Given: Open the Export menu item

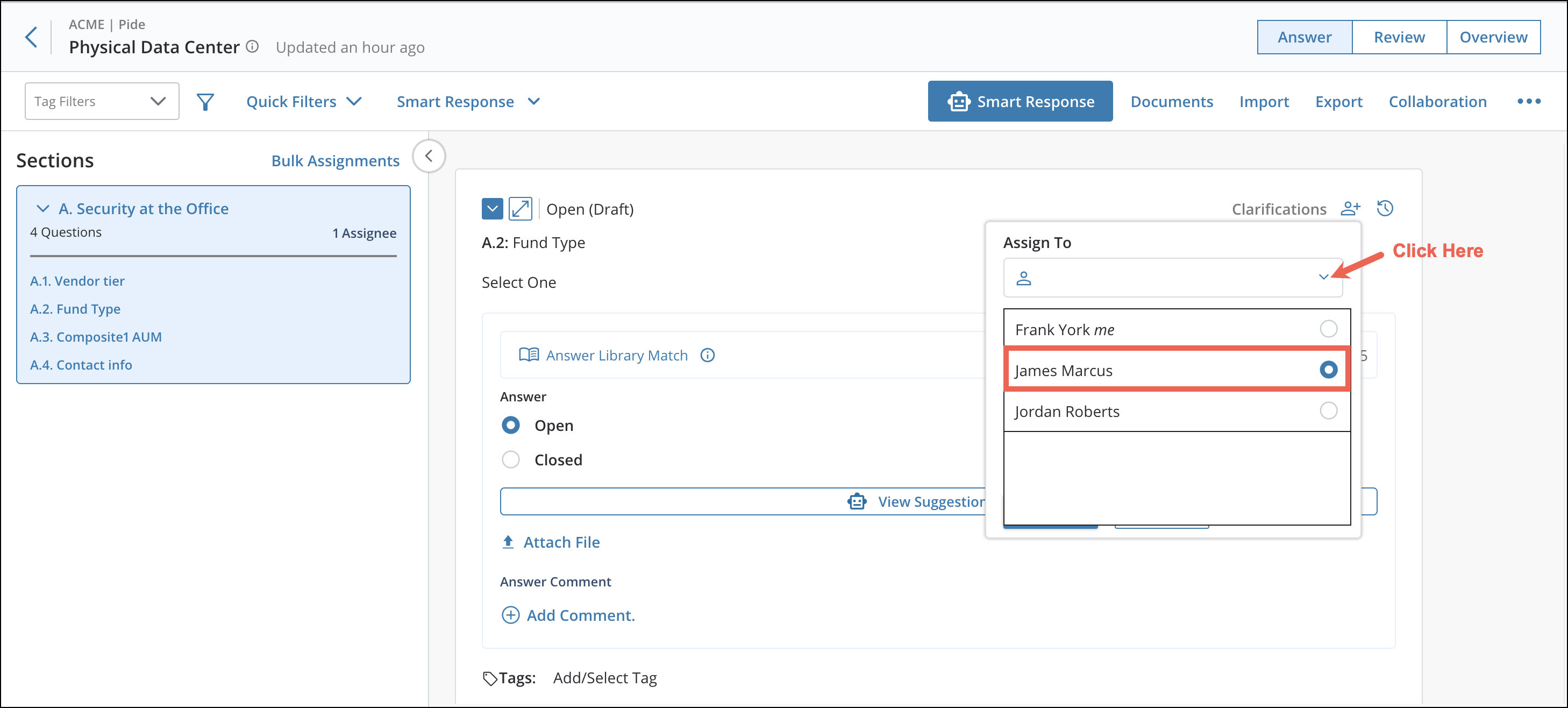Looking at the screenshot, I should 1338,102.
